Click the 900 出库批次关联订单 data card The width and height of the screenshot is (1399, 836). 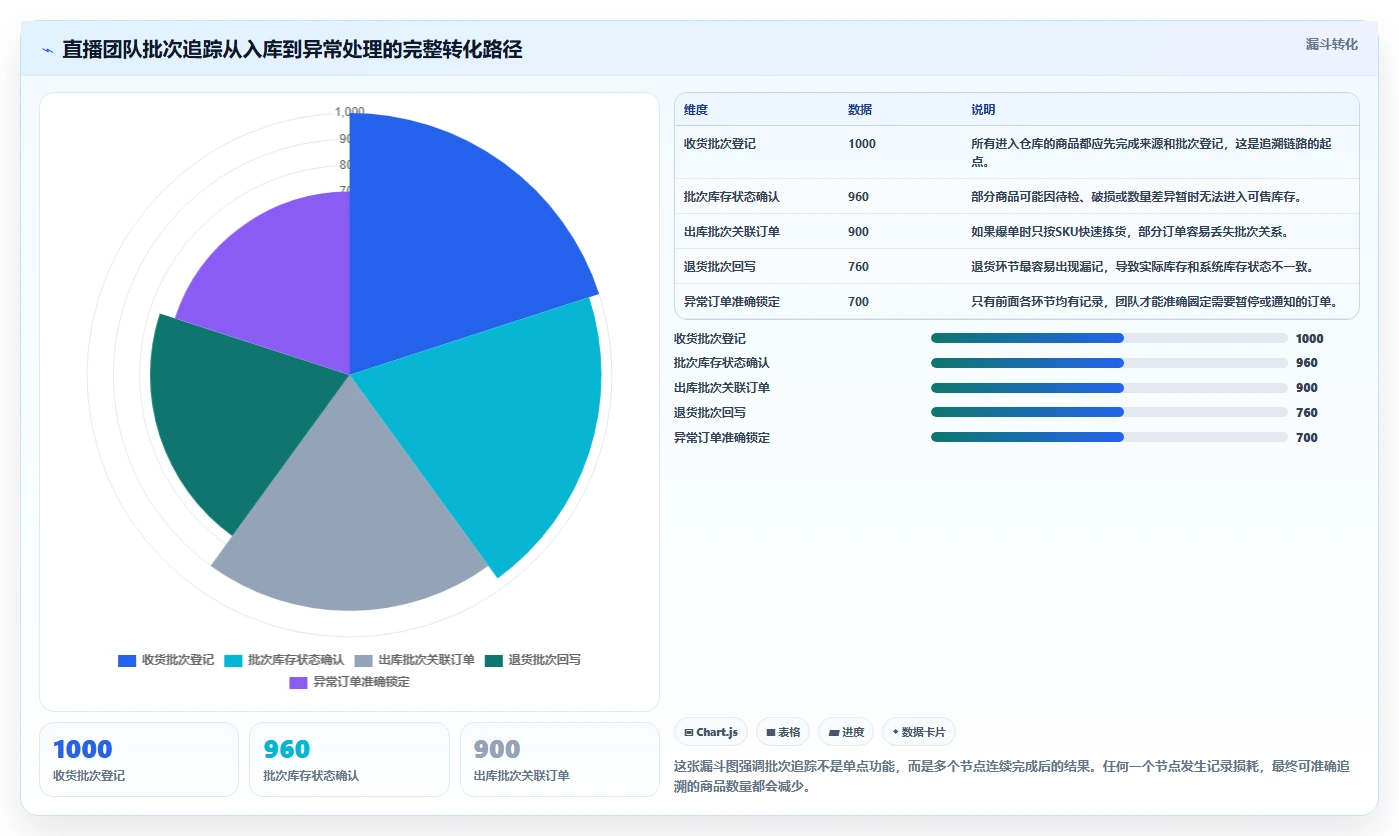(560, 760)
